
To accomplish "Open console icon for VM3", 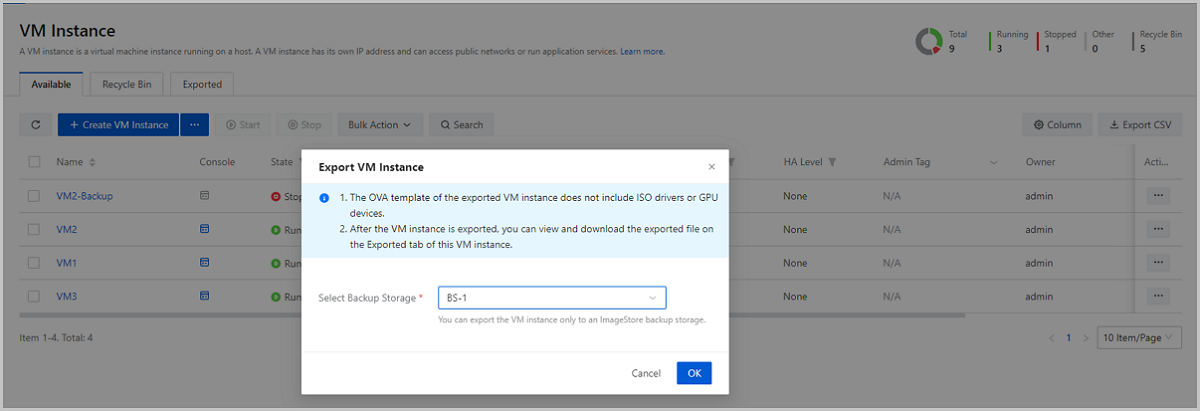I will coord(205,296).
